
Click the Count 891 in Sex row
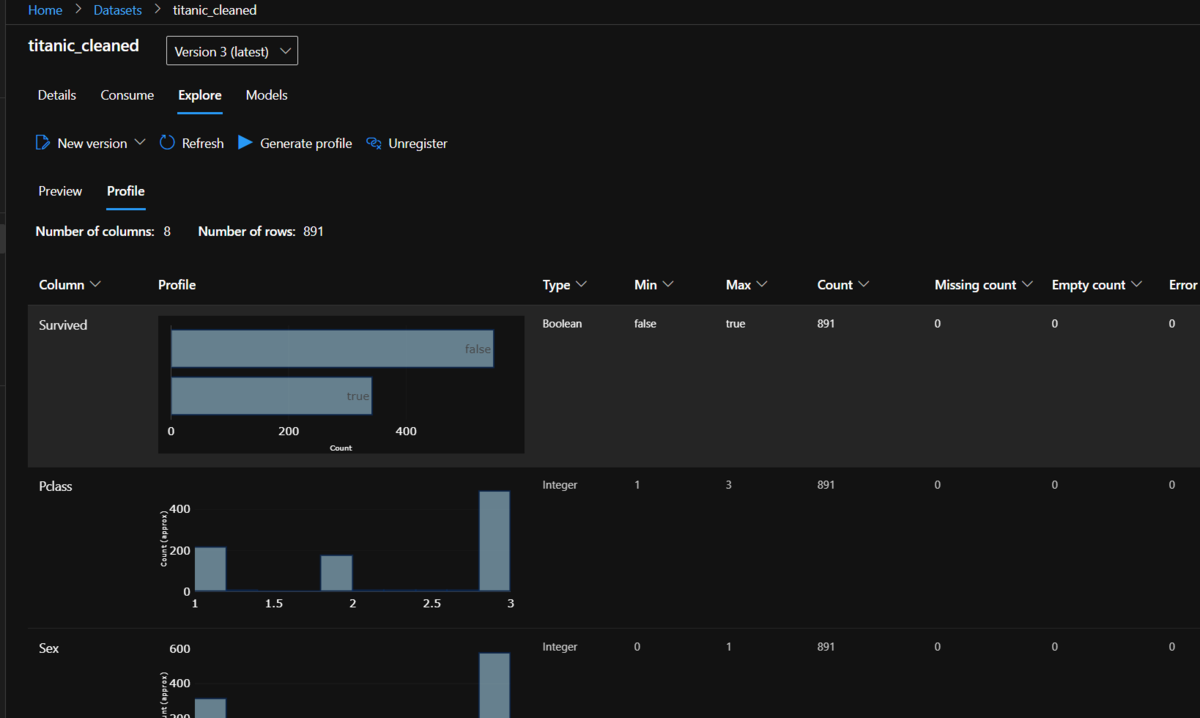826,647
